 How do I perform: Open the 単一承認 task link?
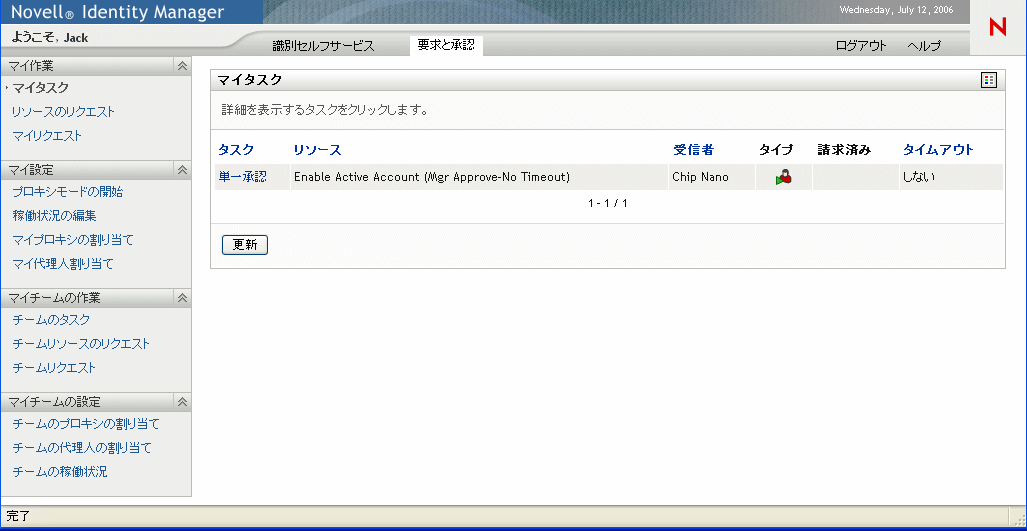pos(242,177)
